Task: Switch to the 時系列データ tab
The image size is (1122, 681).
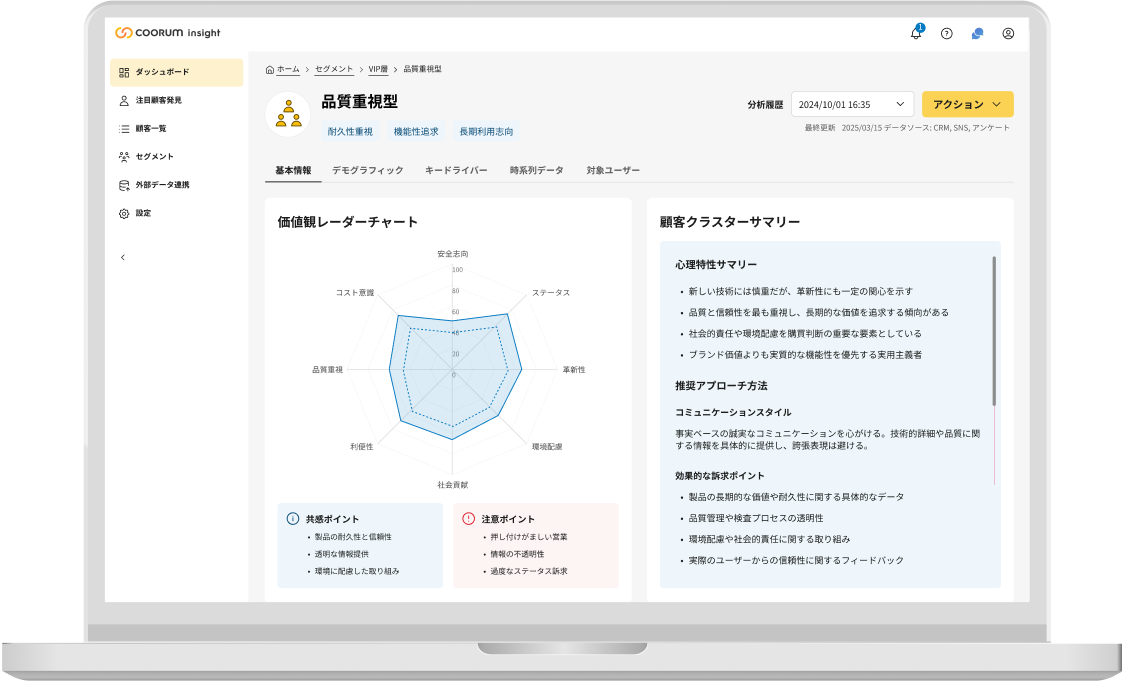Action: [537, 170]
